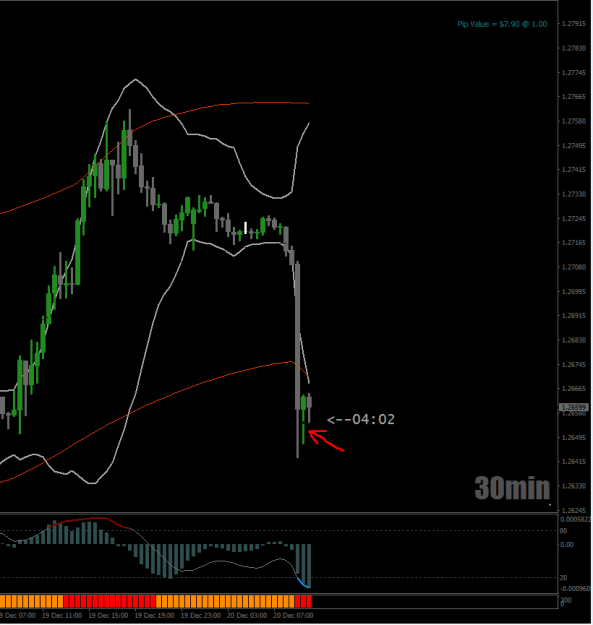
Task: Click the 1.27830 price axis label
Action: (574, 48)
